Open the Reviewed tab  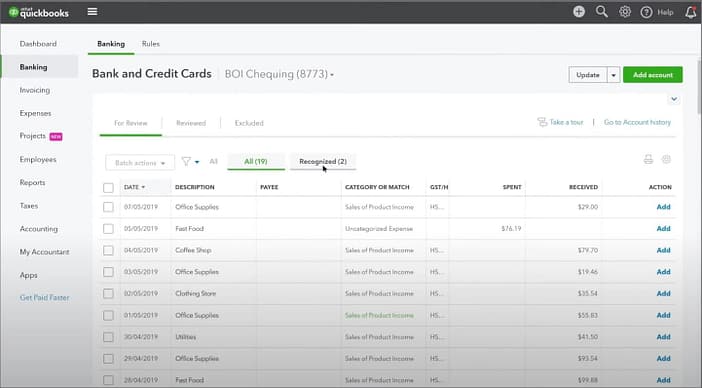click(x=191, y=123)
